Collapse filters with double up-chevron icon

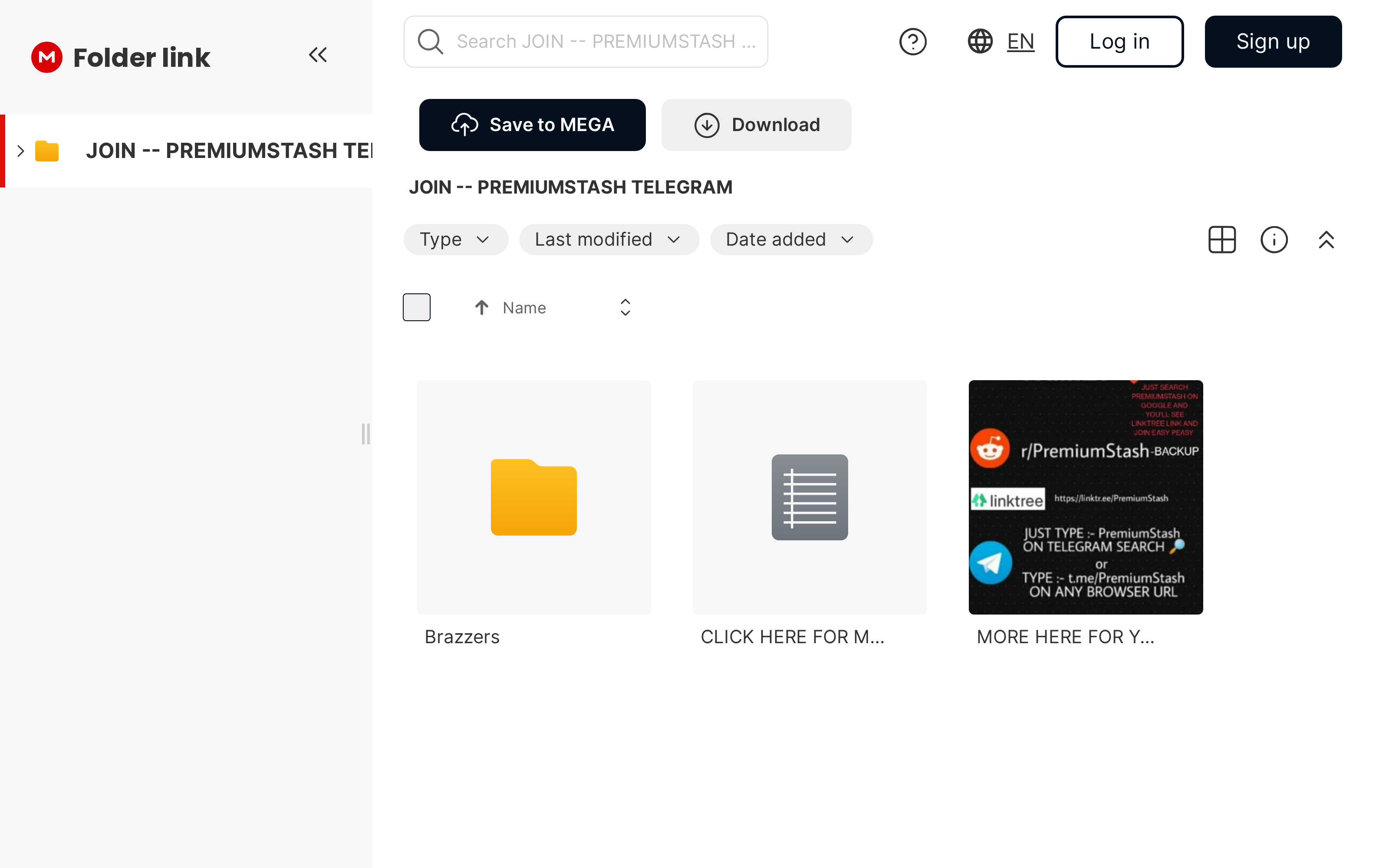click(x=1326, y=240)
